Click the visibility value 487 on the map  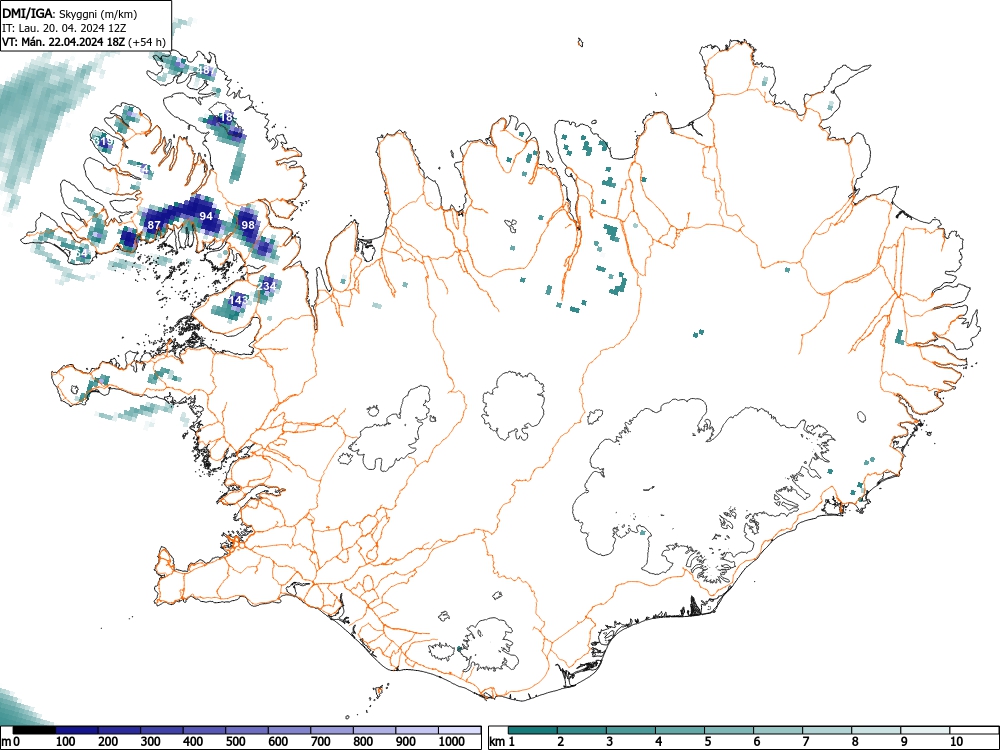tap(205, 70)
